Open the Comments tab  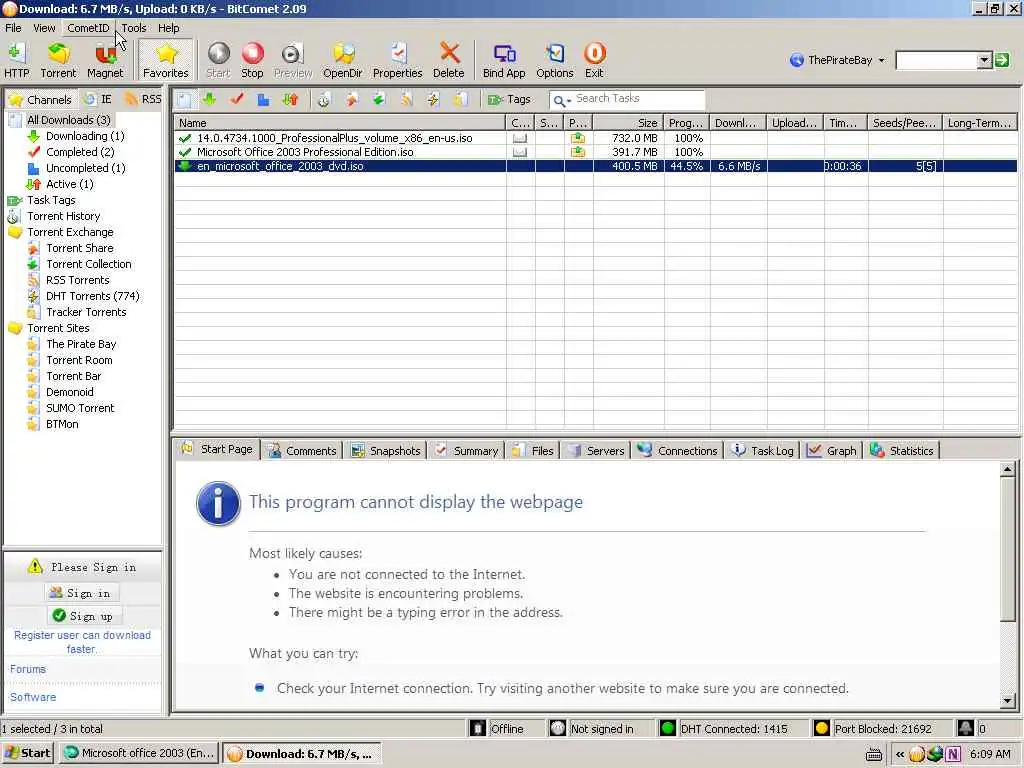click(x=302, y=451)
